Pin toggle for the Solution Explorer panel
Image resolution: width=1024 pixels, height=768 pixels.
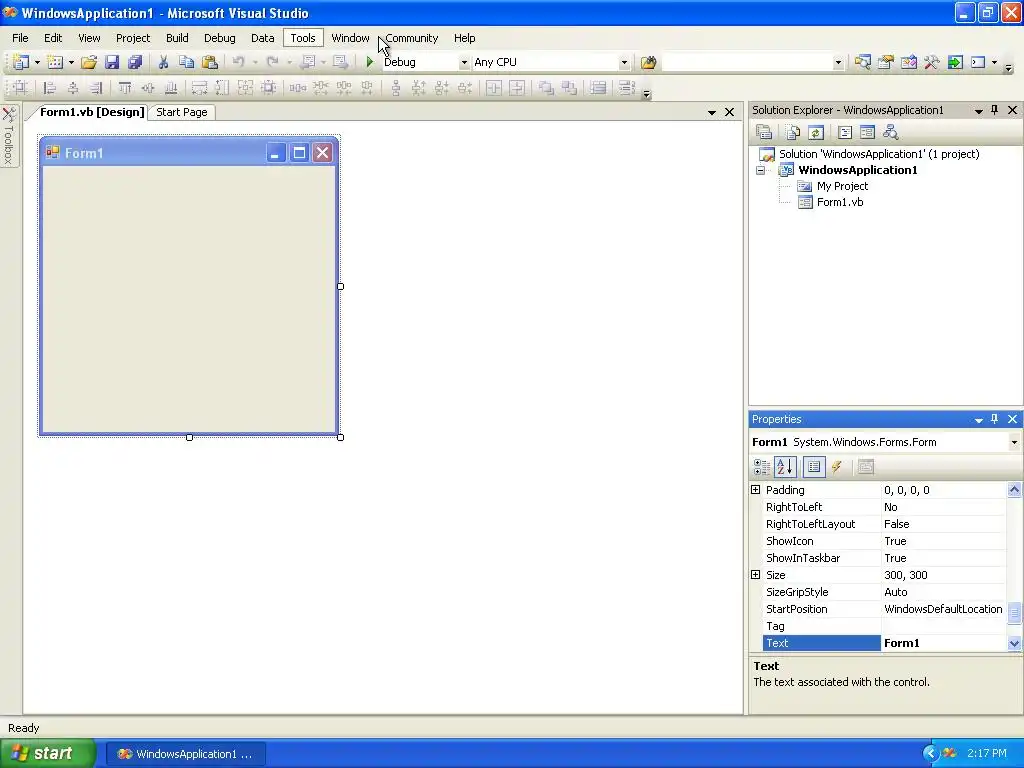pyautogui.click(x=995, y=110)
